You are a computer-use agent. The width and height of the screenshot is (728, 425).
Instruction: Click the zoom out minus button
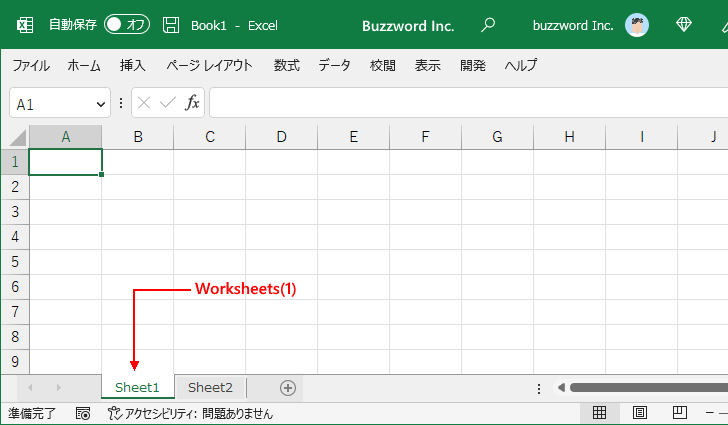[x=709, y=412]
